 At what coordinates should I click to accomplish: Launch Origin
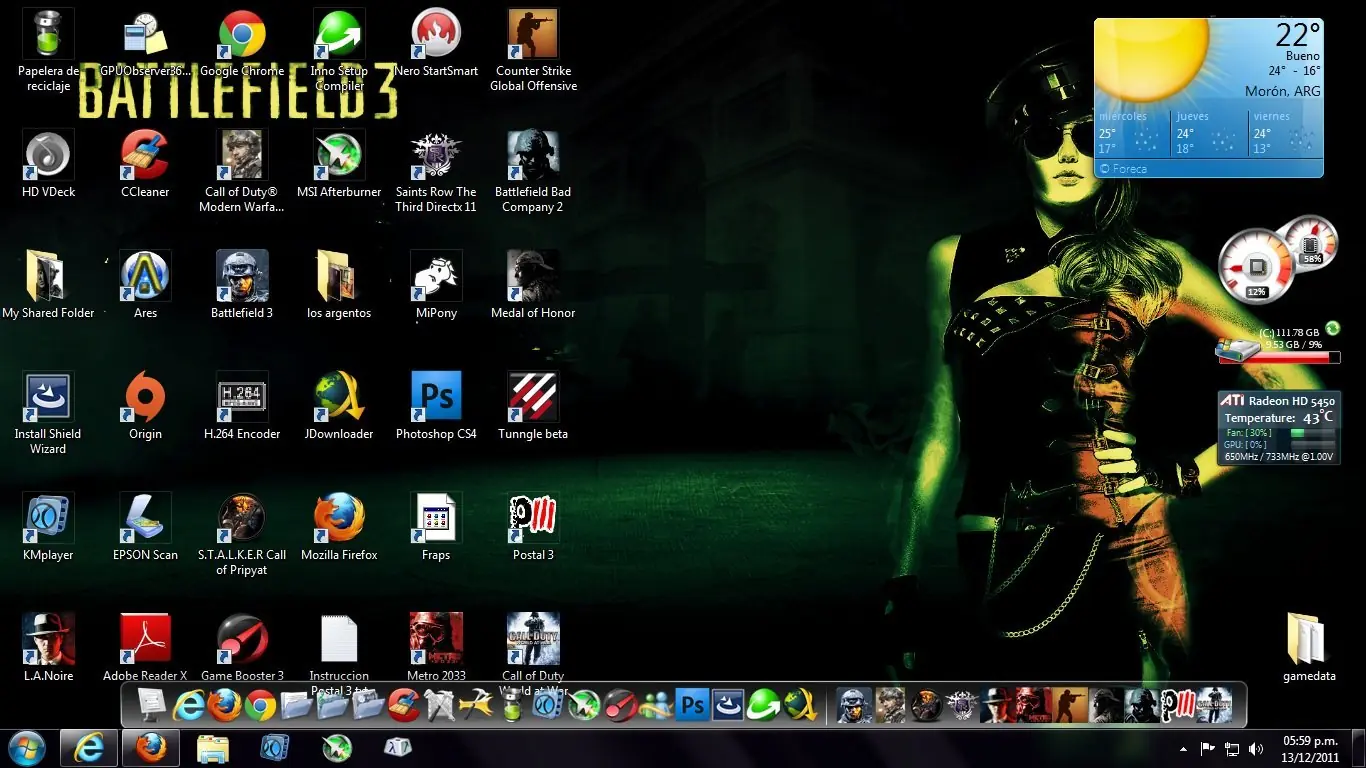pyautogui.click(x=144, y=395)
